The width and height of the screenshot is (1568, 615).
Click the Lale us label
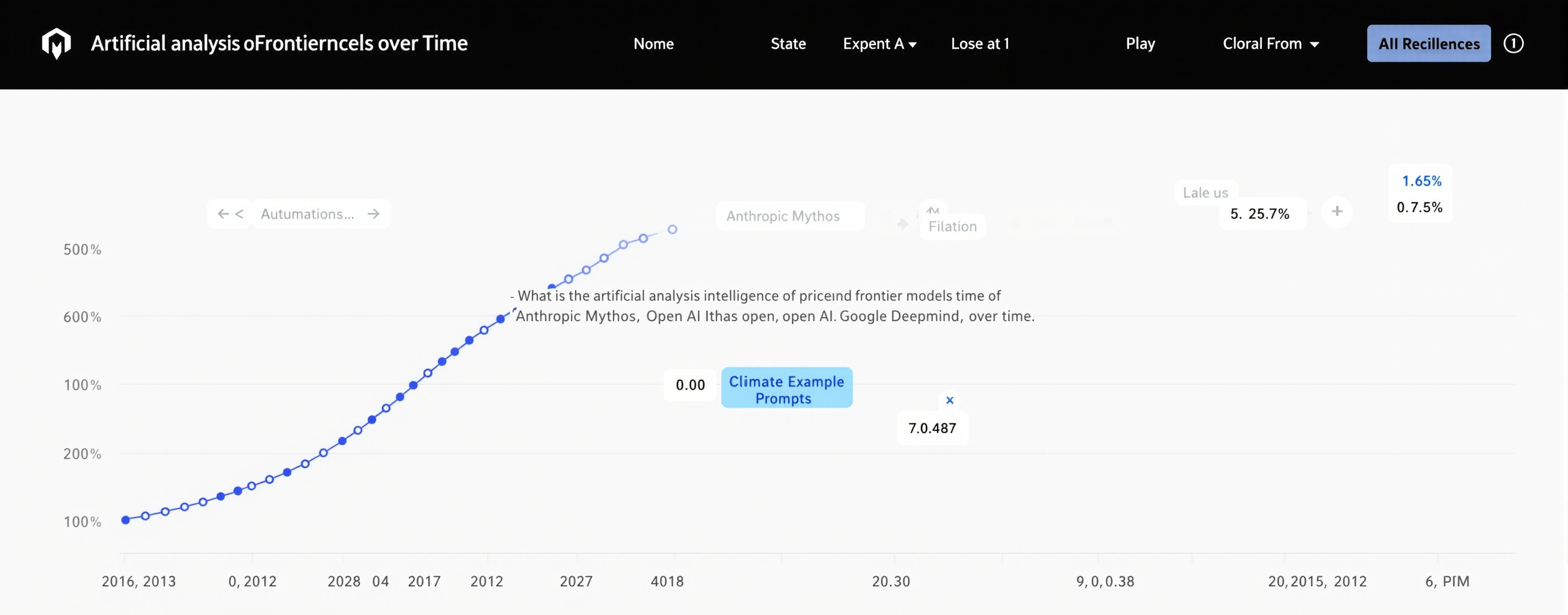coord(1205,192)
